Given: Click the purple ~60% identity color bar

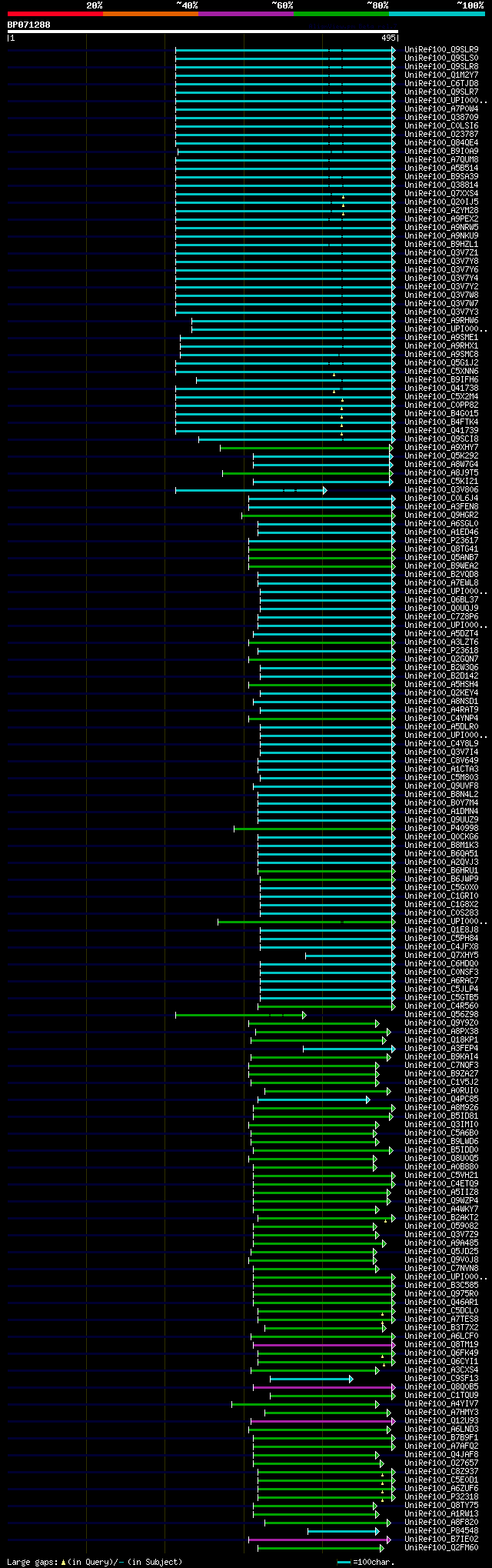Looking at the screenshot, I should click(246, 14).
